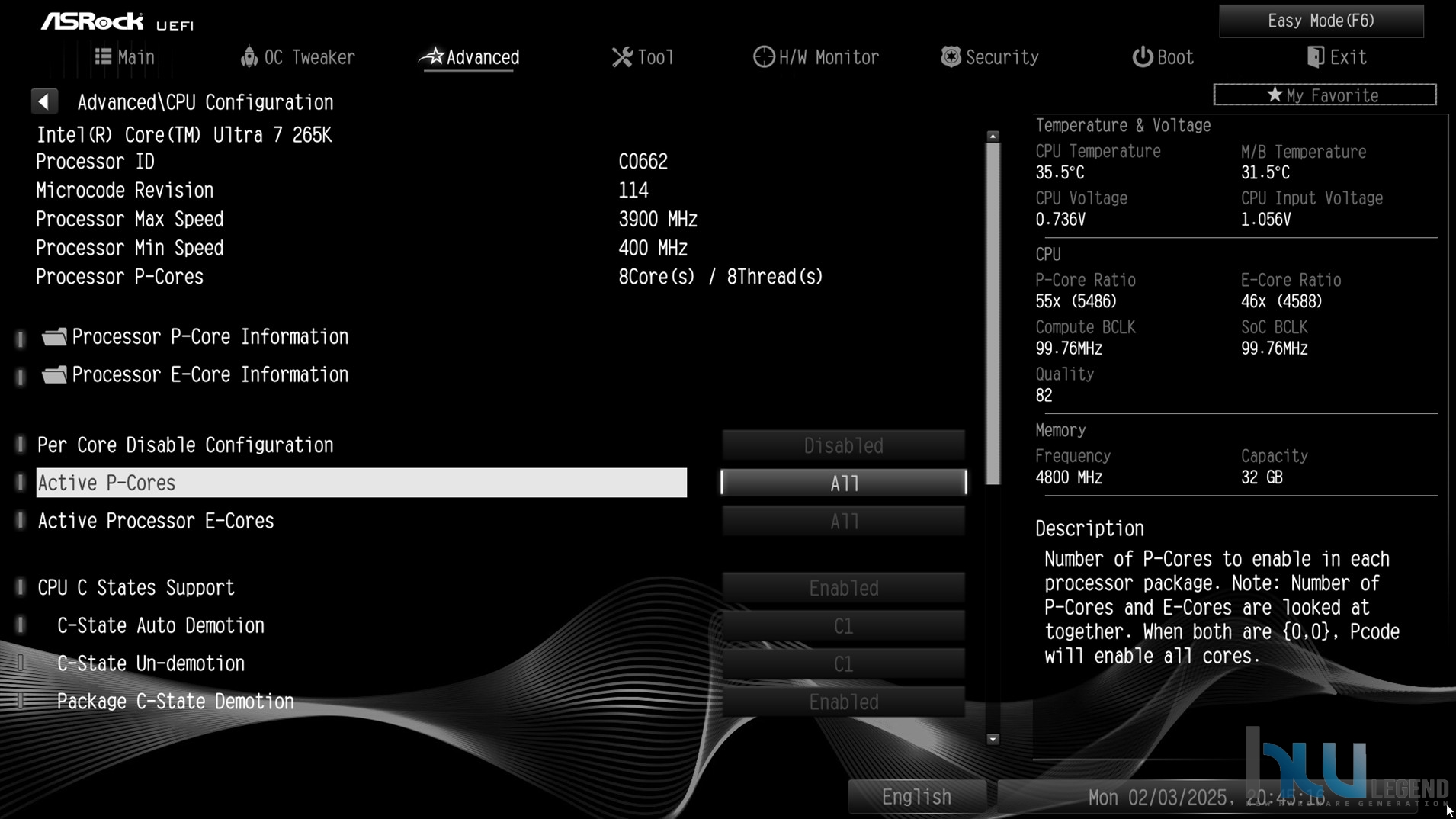
Task: Open the OC Tweaker tab
Action: coord(298,57)
